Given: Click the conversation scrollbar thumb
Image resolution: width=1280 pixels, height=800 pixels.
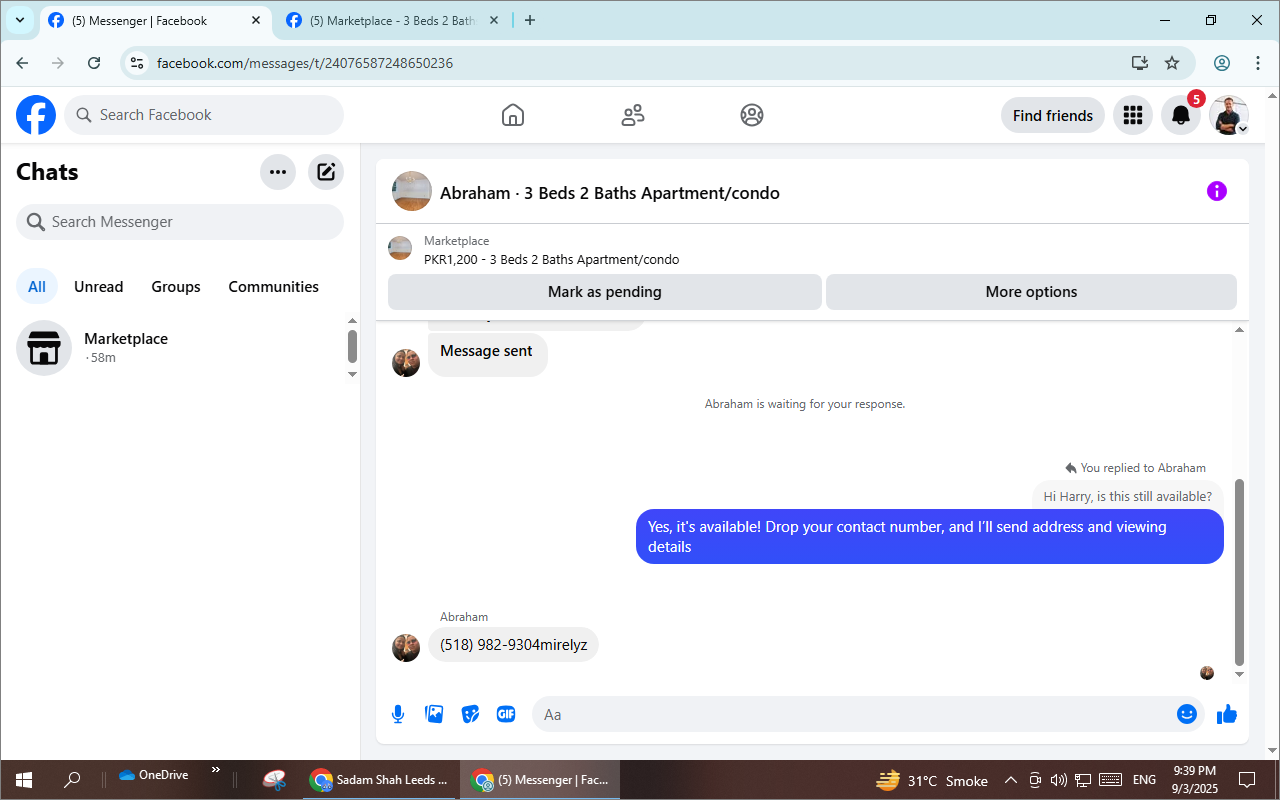Looking at the screenshot, I should click(x=1240, y=572).
